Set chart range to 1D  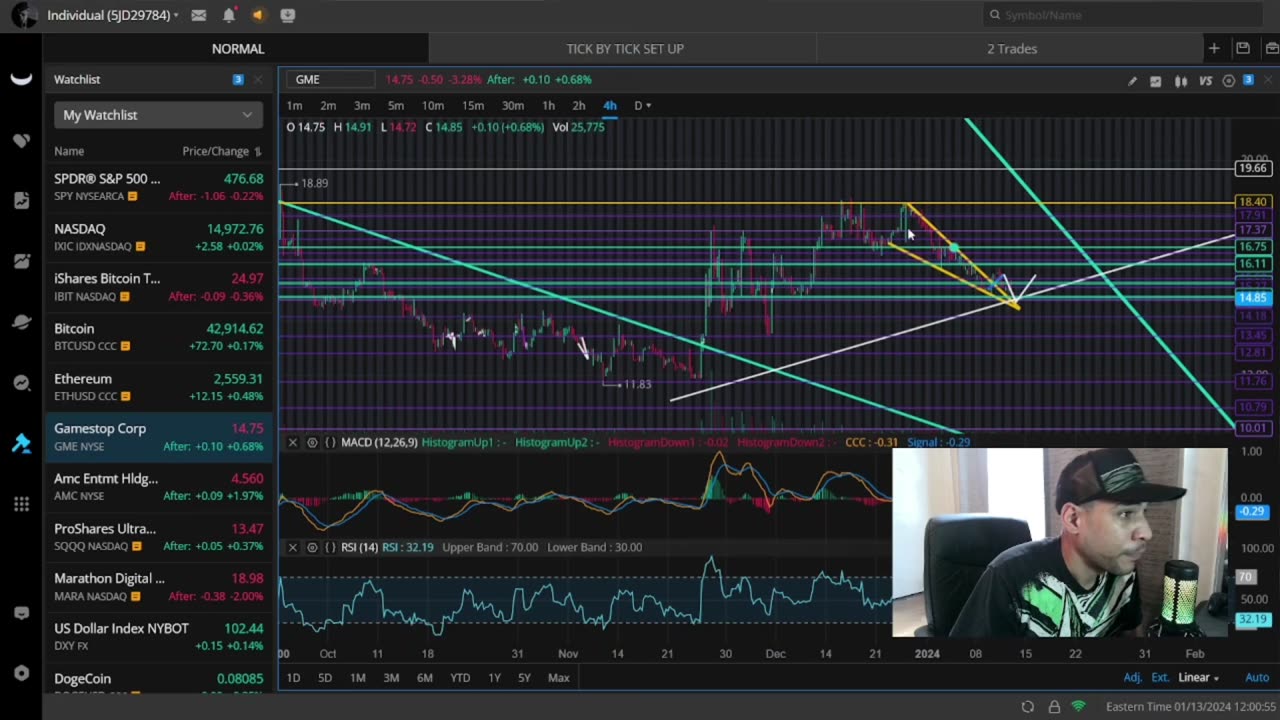click(x=293, y=678)
